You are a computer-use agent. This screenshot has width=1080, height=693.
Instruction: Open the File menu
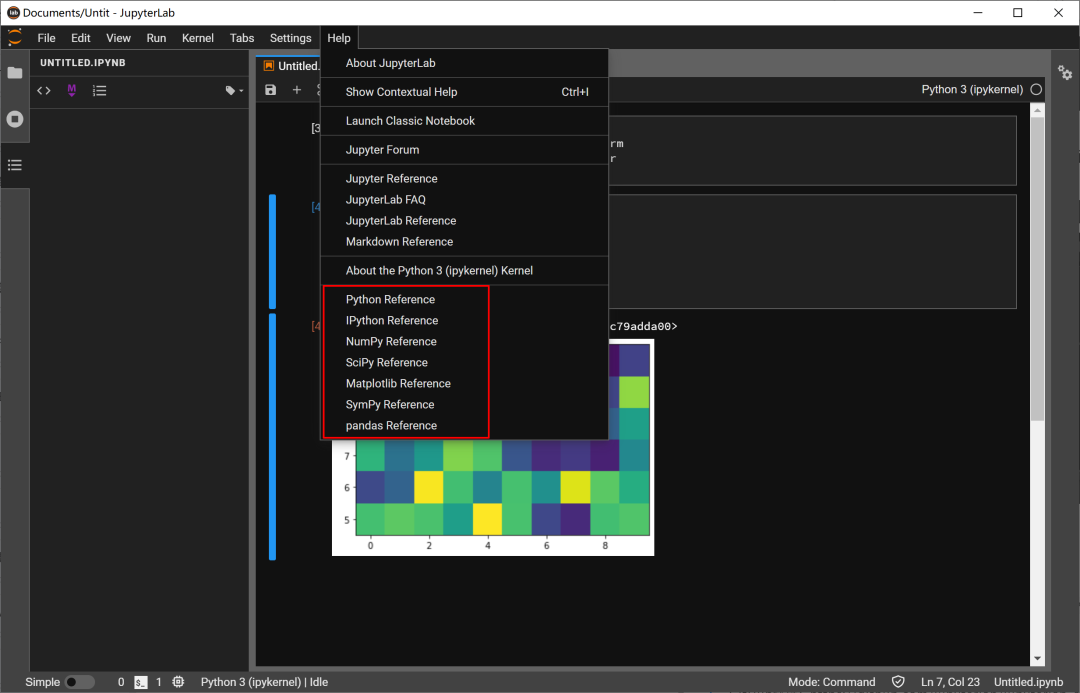[46, 38]
